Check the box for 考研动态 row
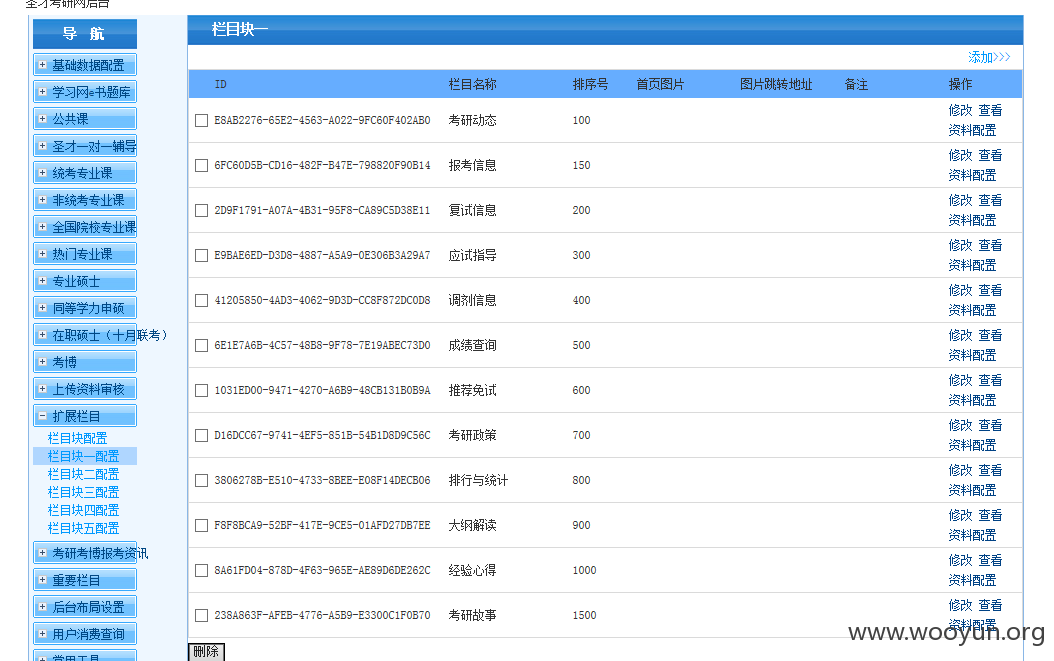The image size is (1054, 661). [201, 120]
